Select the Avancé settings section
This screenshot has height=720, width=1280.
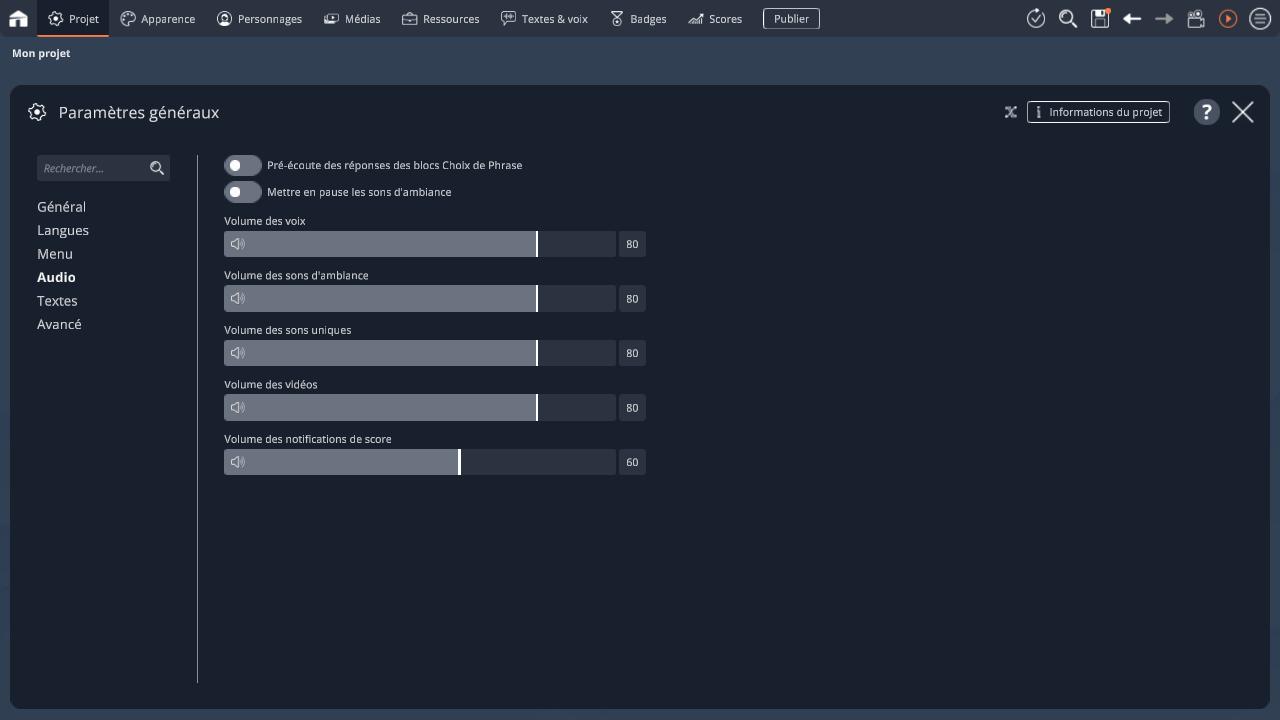pos(59,324)
